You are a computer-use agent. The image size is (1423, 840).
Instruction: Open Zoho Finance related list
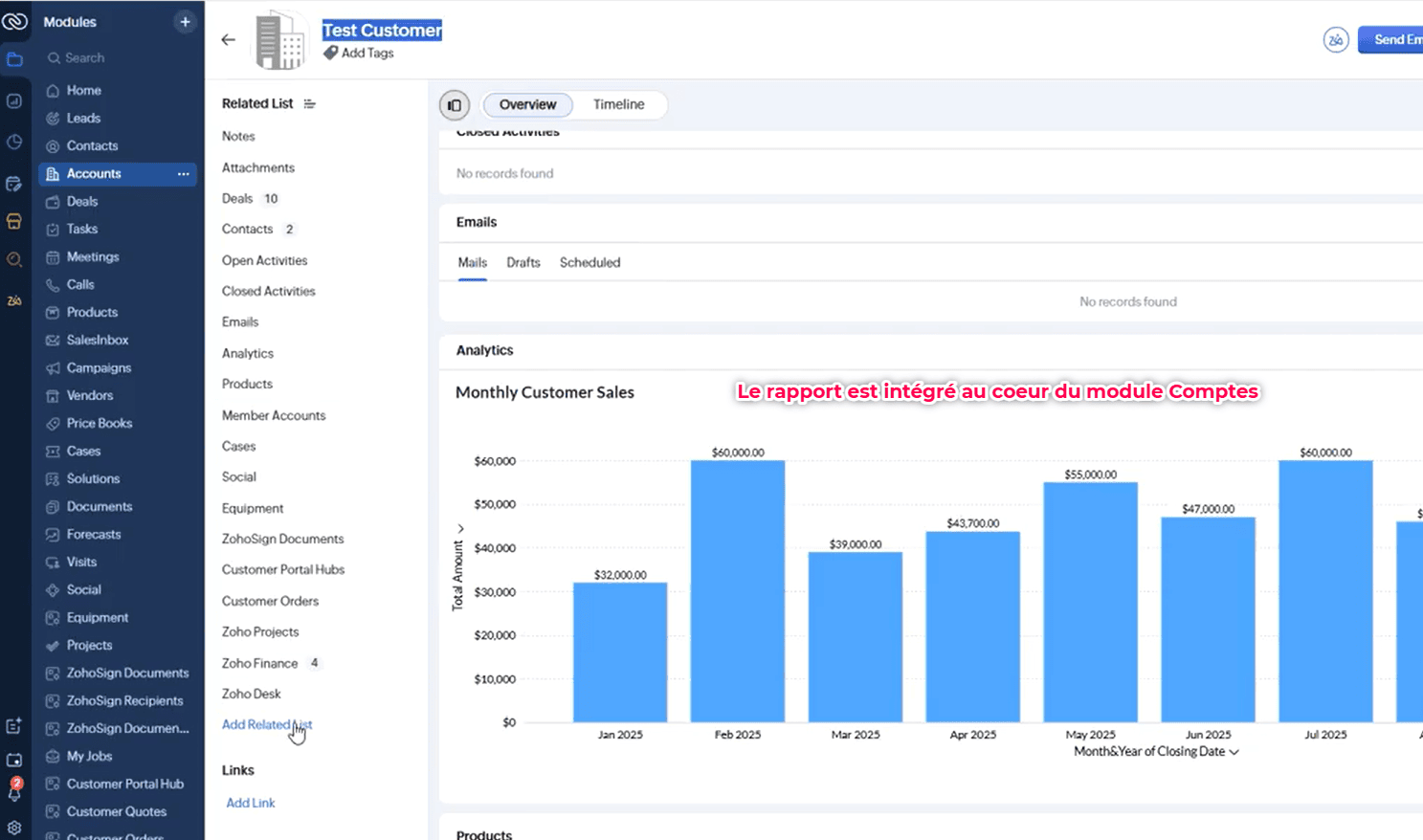pyautogui.click(x=260, y=664)
